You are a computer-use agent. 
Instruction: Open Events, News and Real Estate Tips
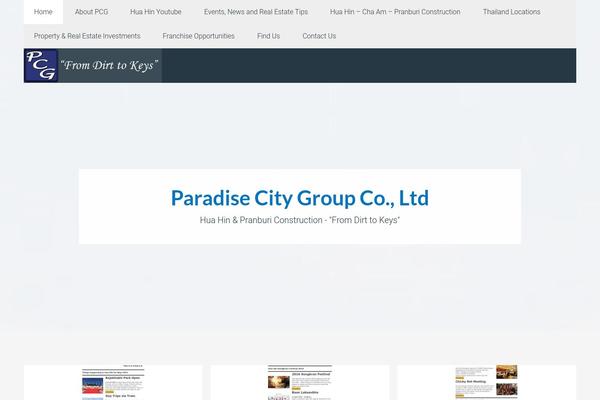(256, 12)
